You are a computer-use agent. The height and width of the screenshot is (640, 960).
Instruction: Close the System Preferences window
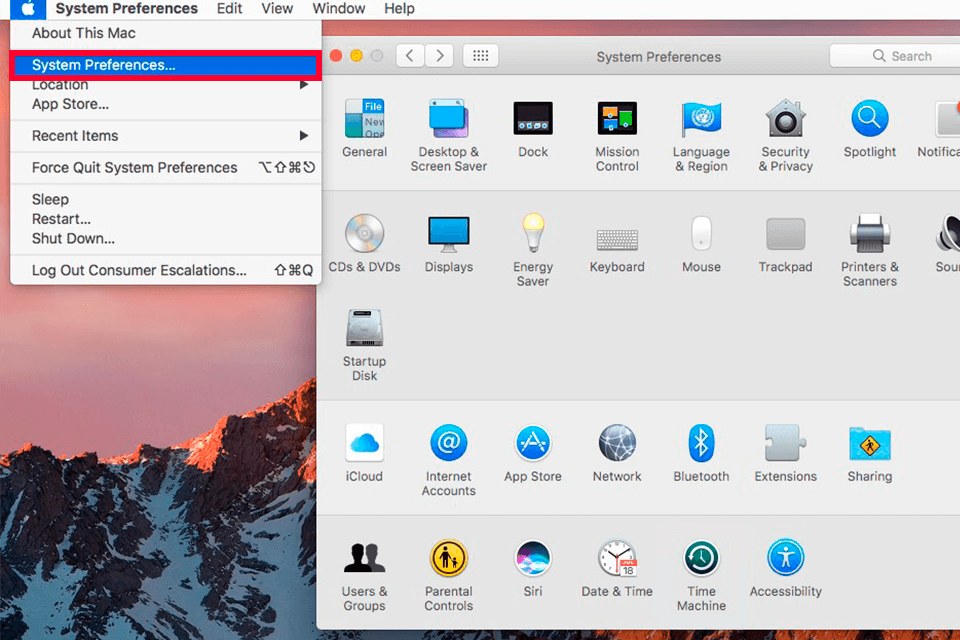pyautogui.click(x=336, y=56)
